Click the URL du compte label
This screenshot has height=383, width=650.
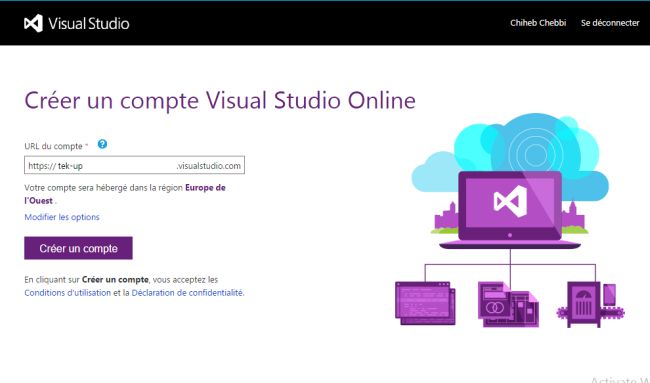pyautogui.click(x=53, y=146)
